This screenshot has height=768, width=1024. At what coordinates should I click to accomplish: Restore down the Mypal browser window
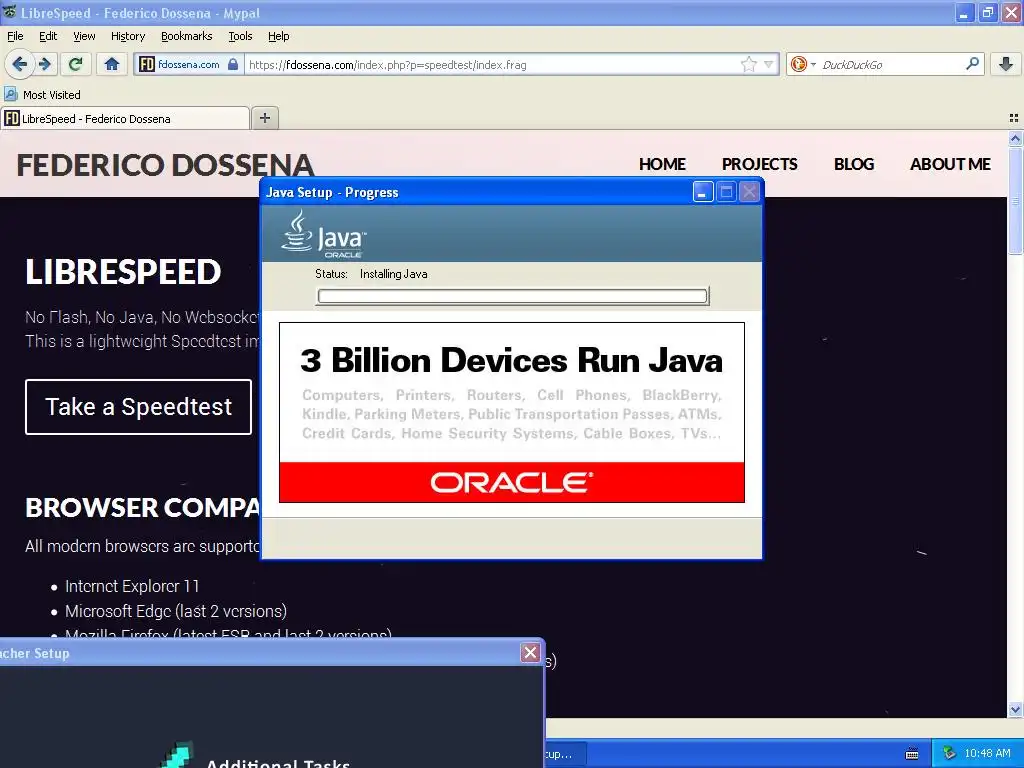point(988,12)
